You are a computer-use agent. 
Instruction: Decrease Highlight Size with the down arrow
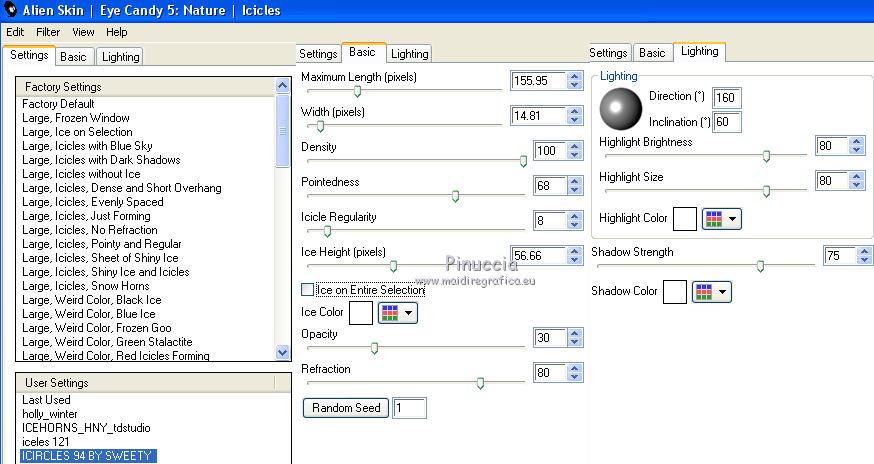coord(857,185)
